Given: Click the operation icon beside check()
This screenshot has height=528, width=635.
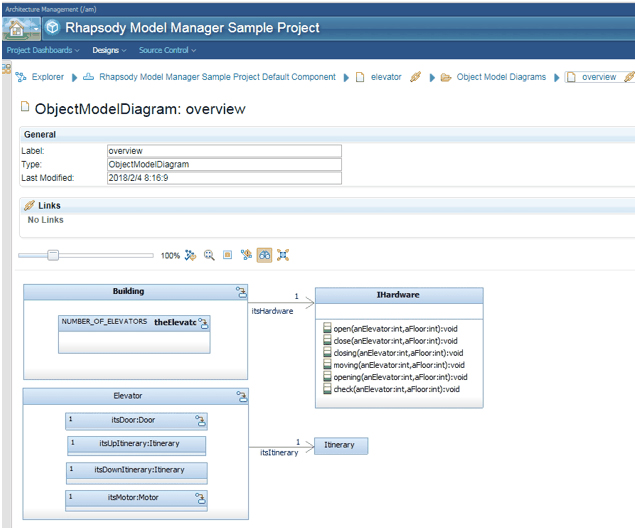Looking at the screenshot, I should pos(327,389).
